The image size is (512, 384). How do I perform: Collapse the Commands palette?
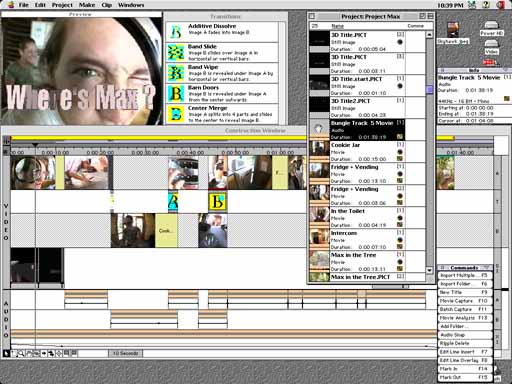(x=488, y=268)
